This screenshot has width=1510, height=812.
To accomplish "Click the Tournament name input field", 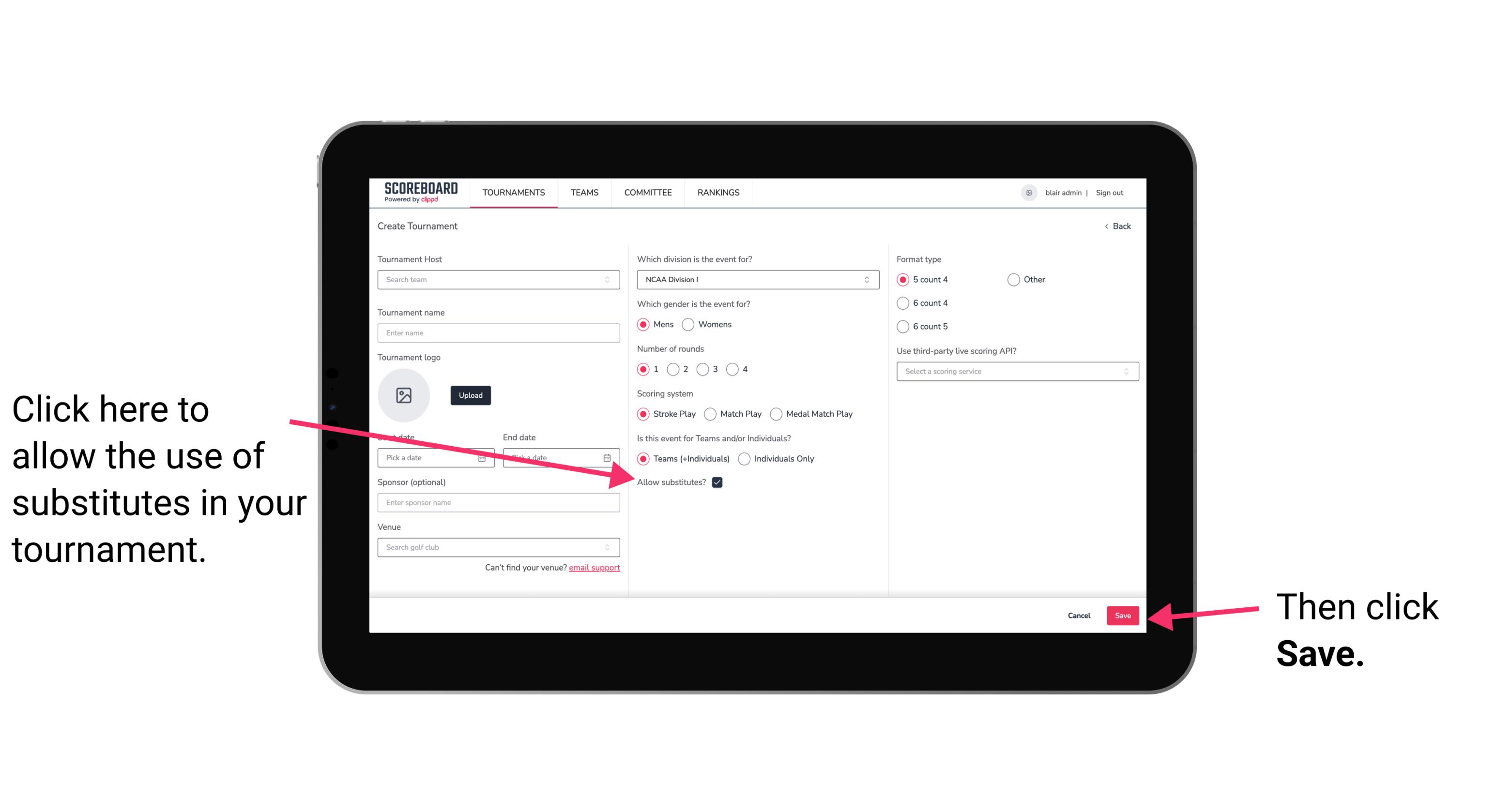I will [499, 332].
